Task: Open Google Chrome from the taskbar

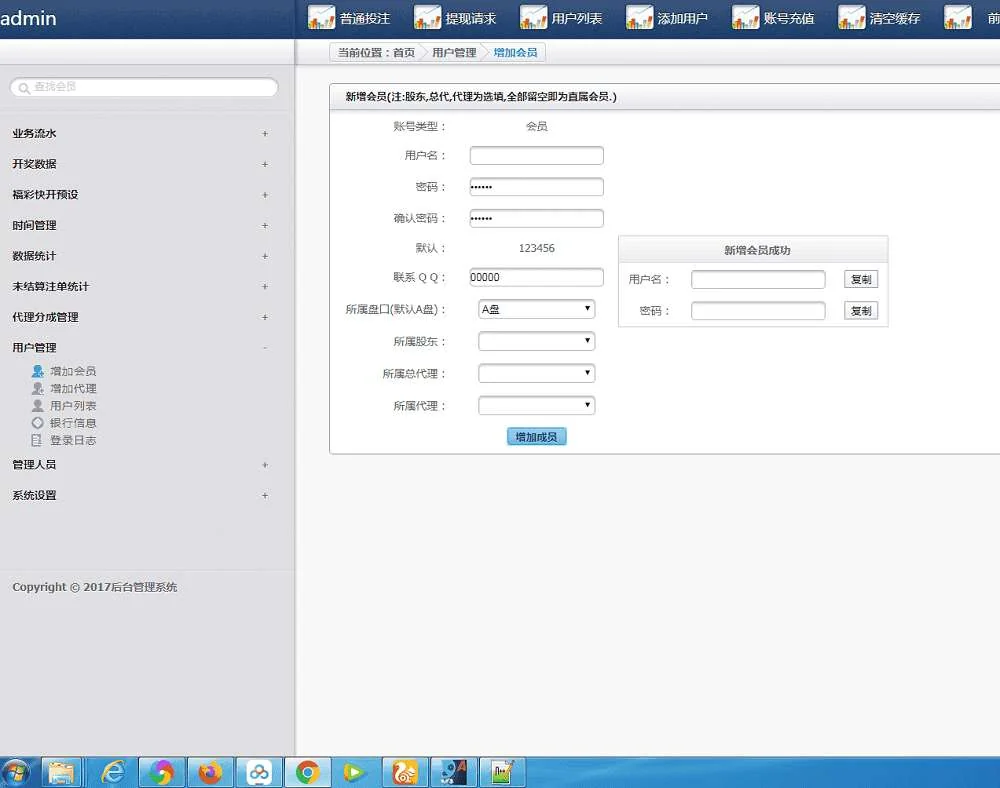Action: 307,772
